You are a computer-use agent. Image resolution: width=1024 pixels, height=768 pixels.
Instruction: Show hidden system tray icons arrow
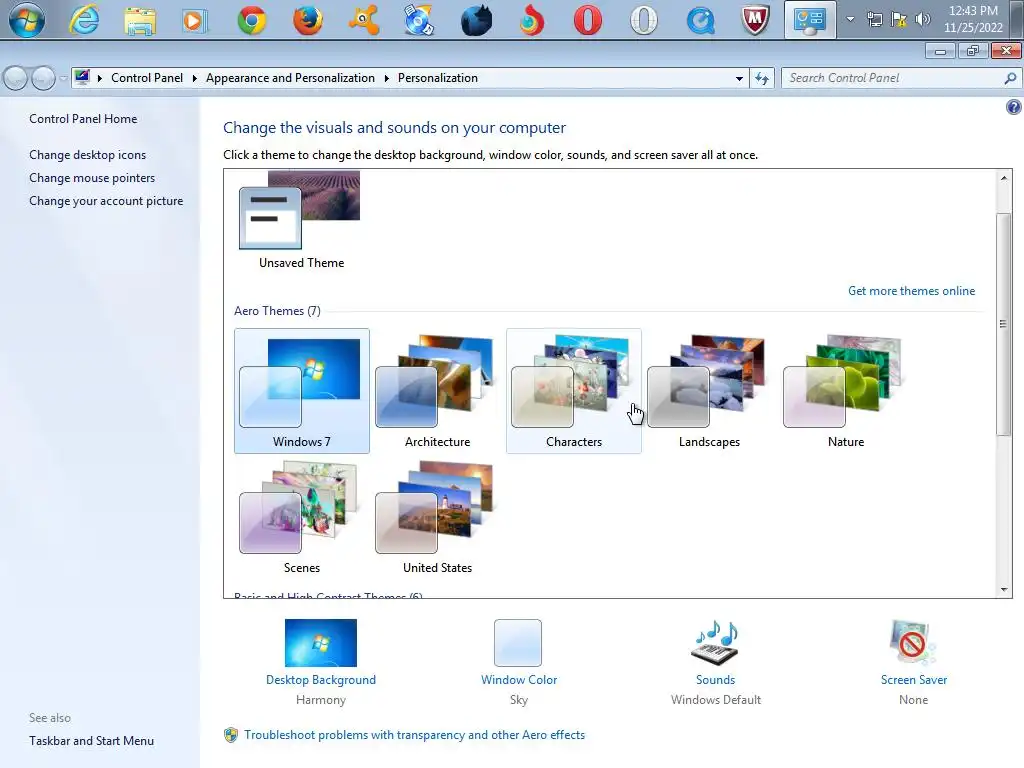pyautogui.click(x=850, y=19)
